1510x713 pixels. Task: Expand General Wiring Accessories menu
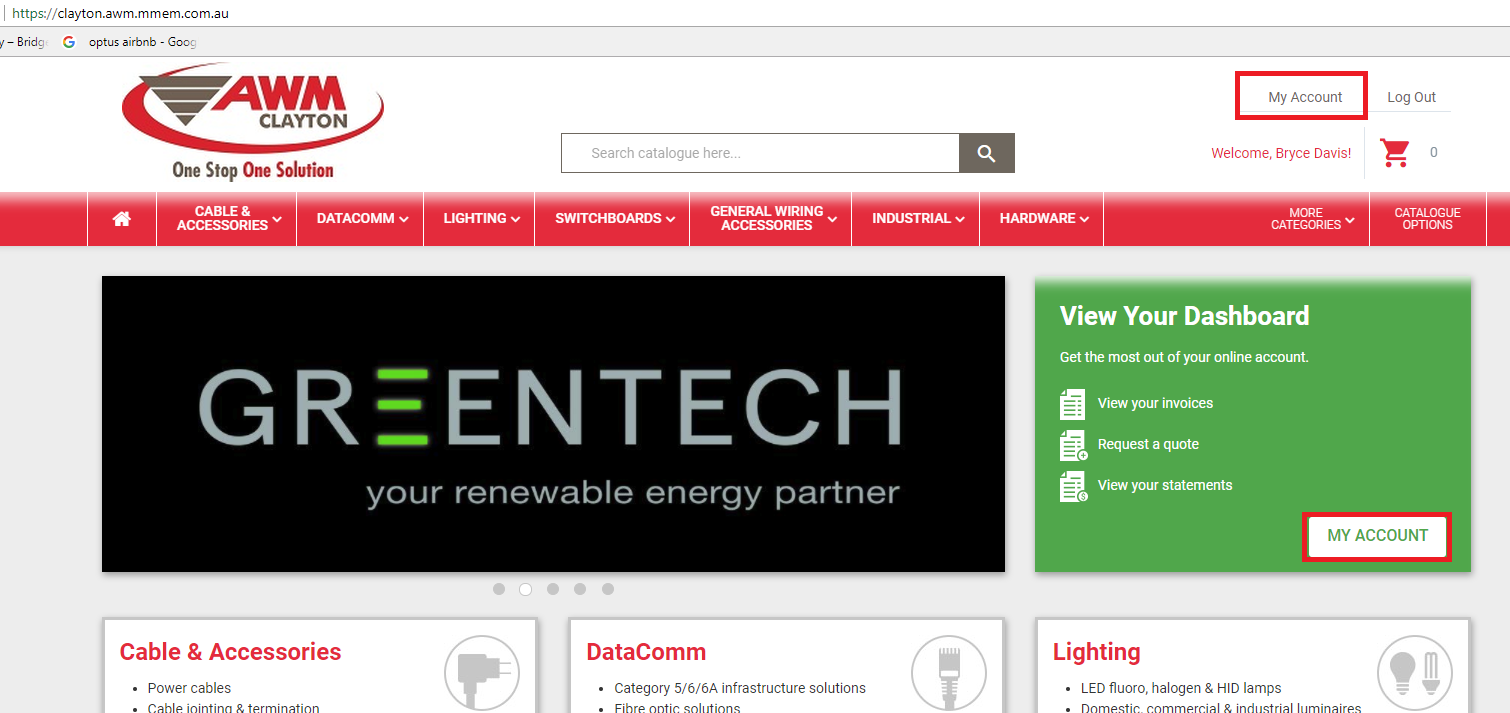pos(772,218)
